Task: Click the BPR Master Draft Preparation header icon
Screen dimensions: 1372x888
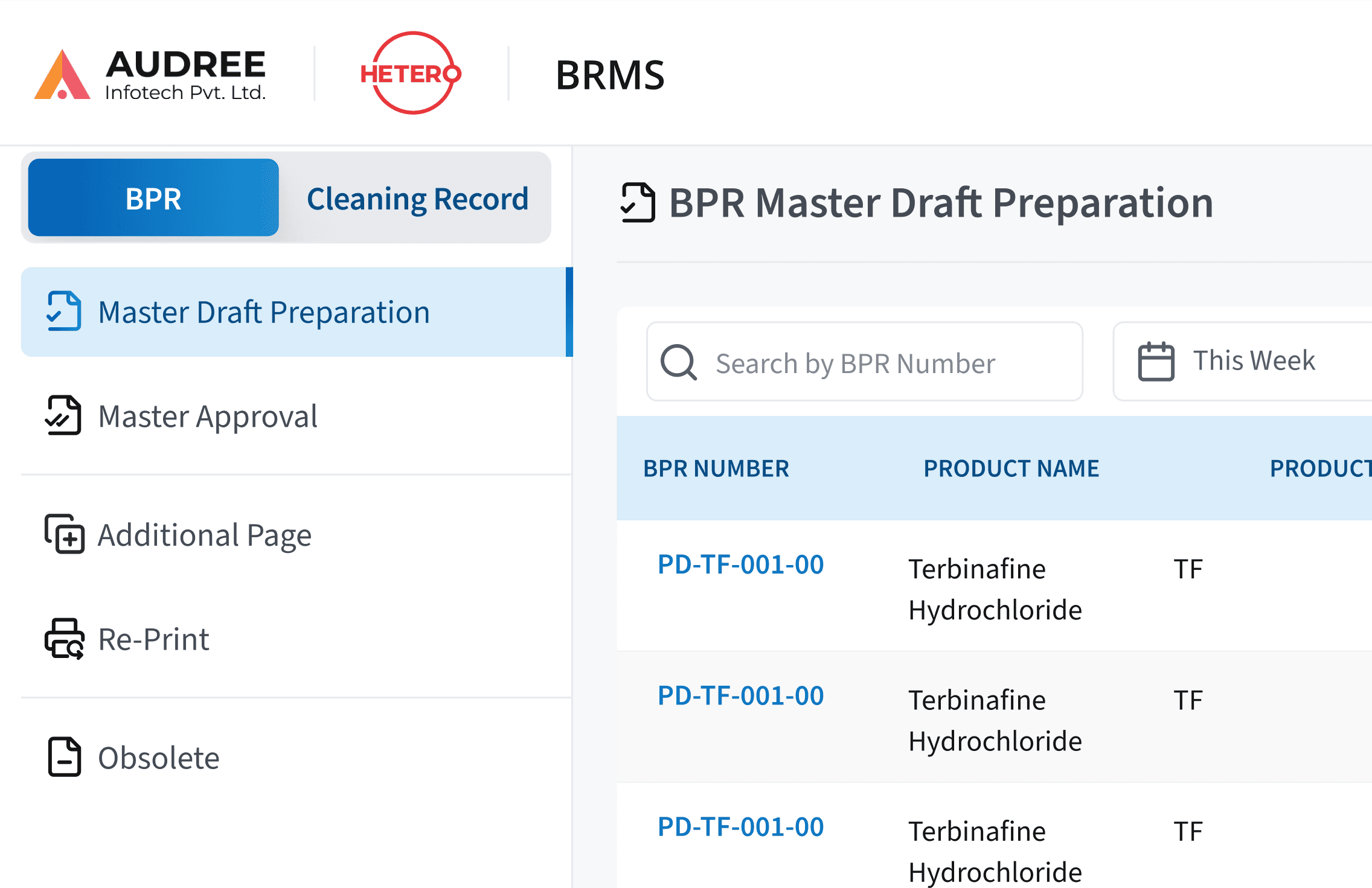Action: point(638,202)
